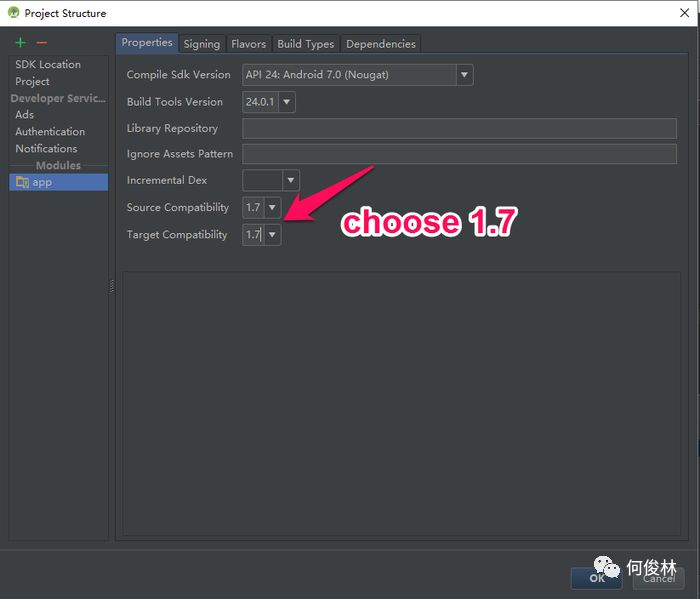Click the green plus add module icon
The height and width of the screenshot is (599, 700).
coord(21,43)
